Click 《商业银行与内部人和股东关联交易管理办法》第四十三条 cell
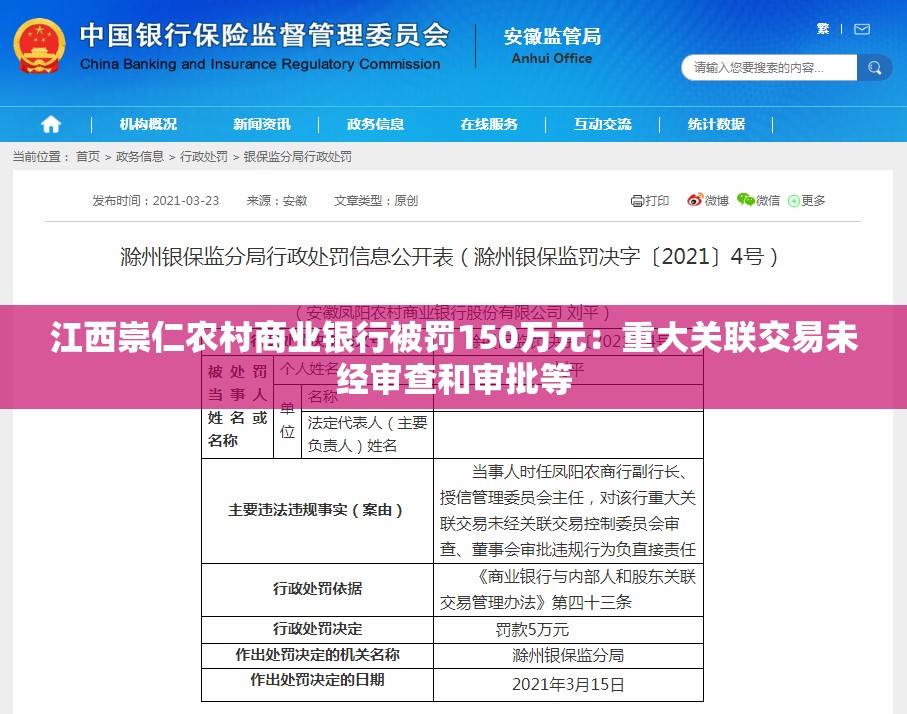The image size is (907, 714). pyautogui.click(x=568, y=590)
